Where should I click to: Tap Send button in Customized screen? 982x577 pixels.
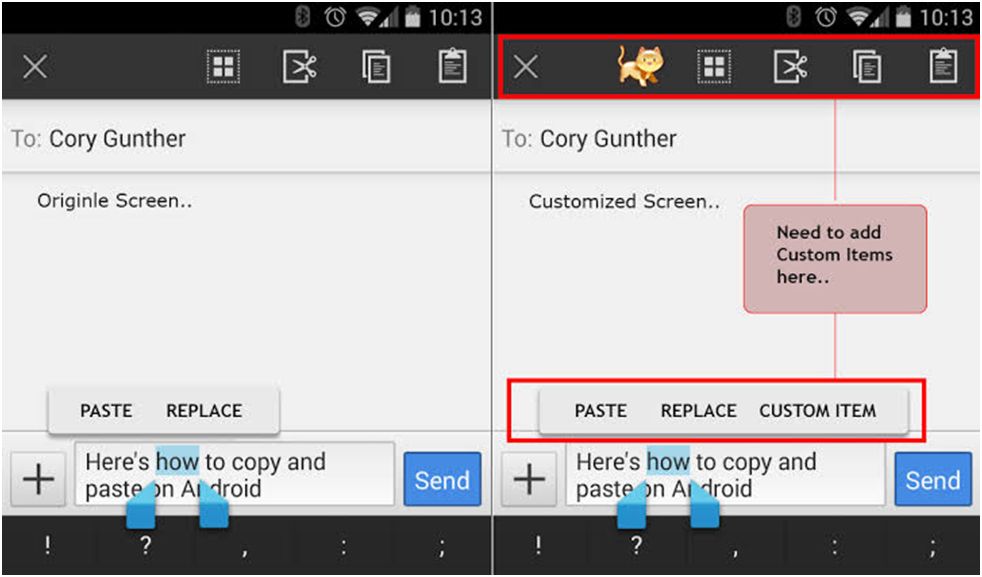pos(933,479)
